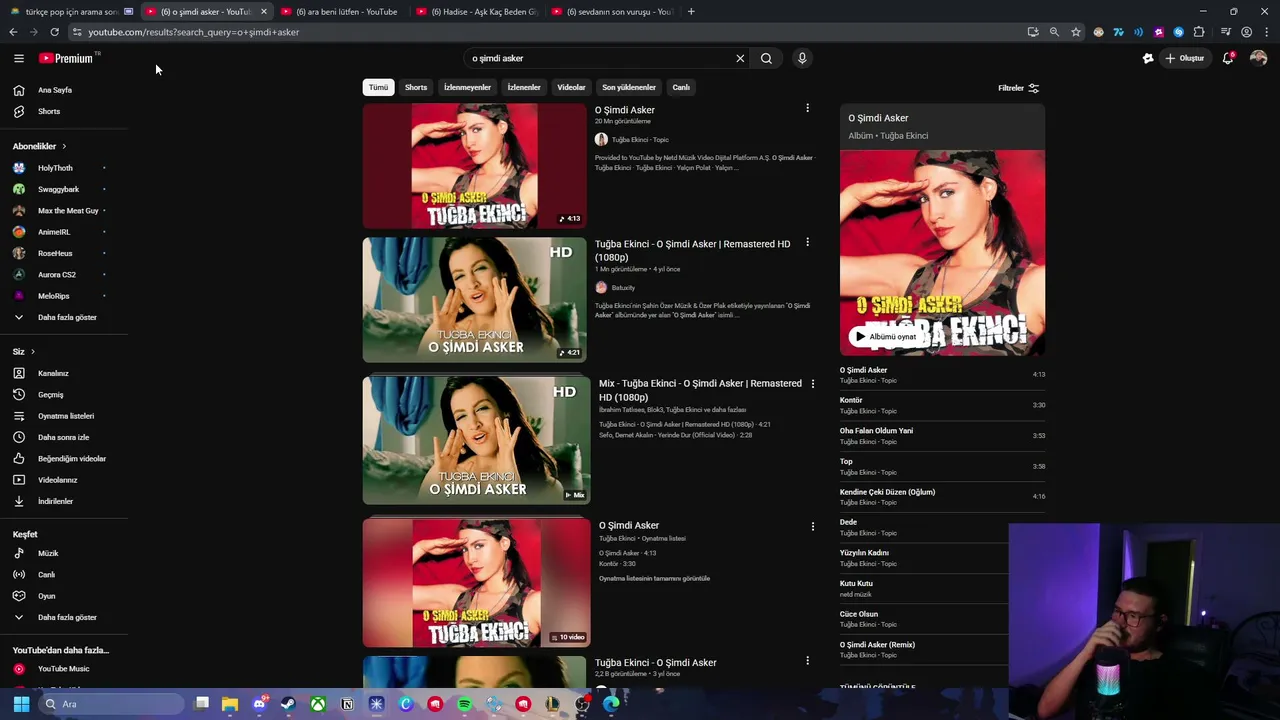Open the Abonelikler section chevron
Screen dimensions: 1280x720
[x=64, y=146]
